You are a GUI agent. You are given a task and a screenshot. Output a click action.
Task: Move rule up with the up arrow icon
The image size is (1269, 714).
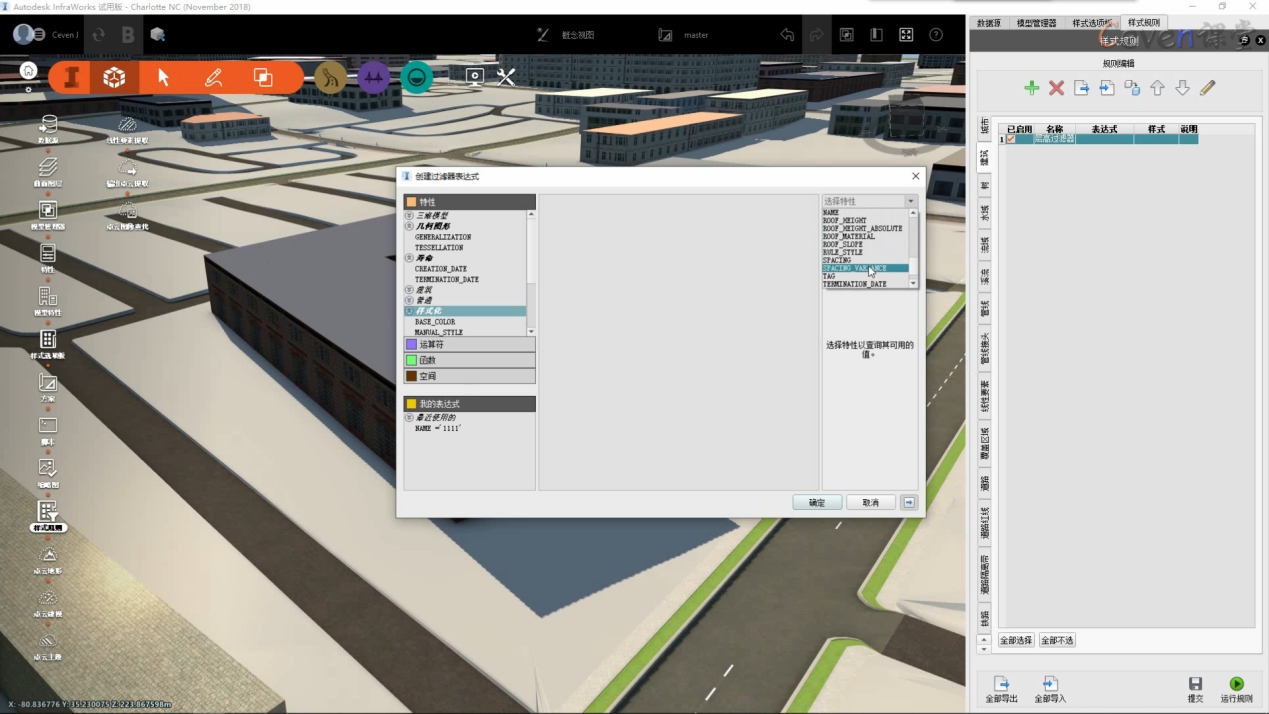click(1157, 88)
